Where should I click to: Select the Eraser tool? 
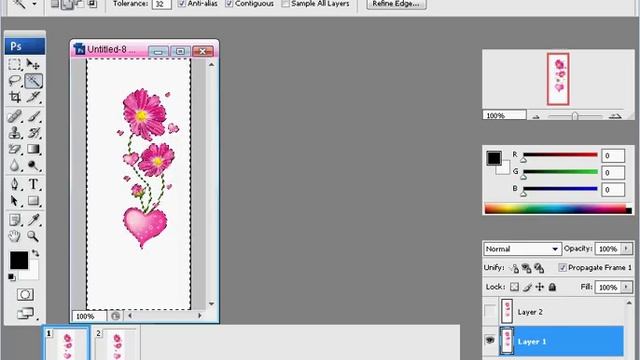coord(15,149)
